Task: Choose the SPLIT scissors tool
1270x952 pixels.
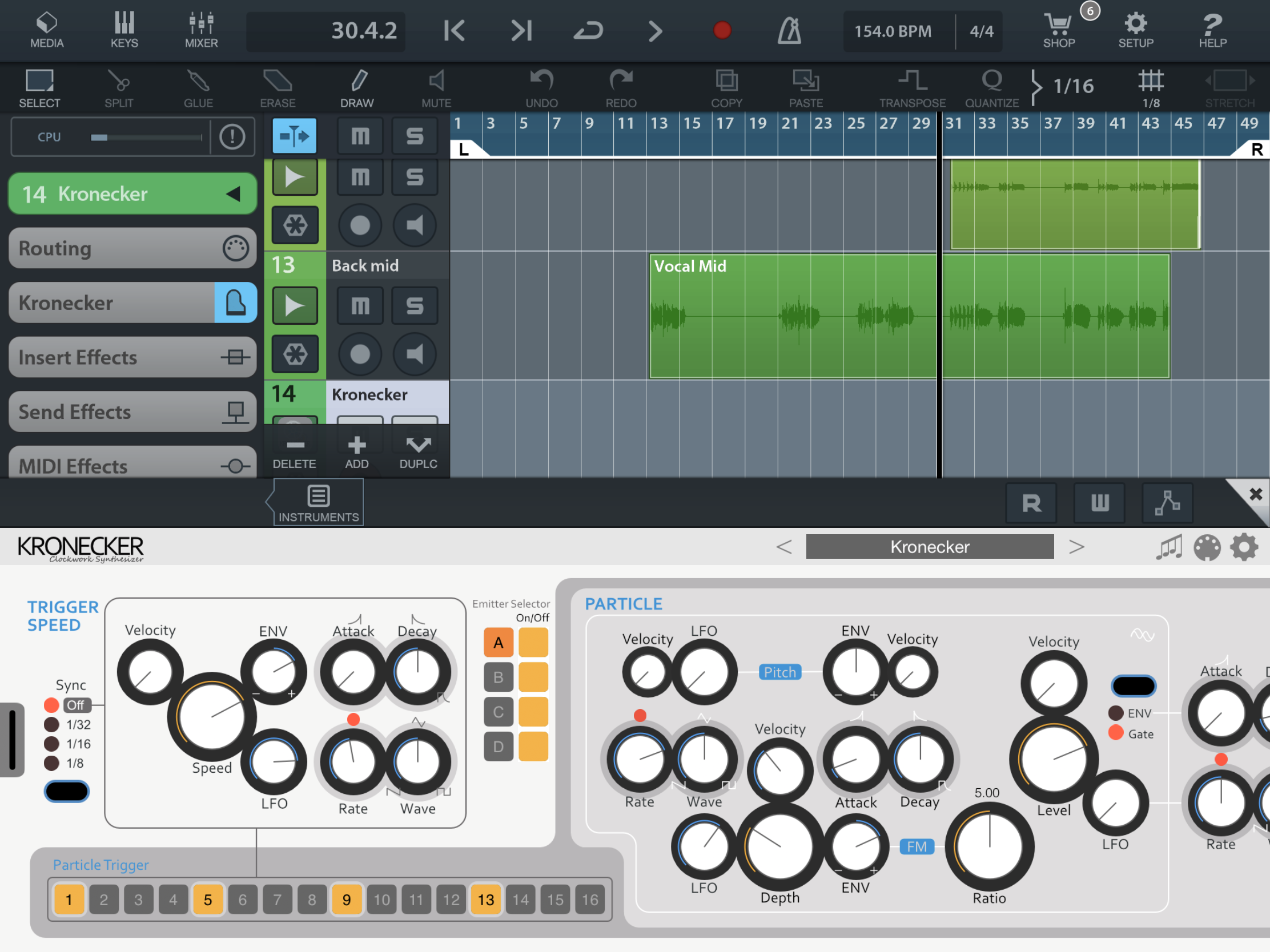Action: (x=119, y=88)
